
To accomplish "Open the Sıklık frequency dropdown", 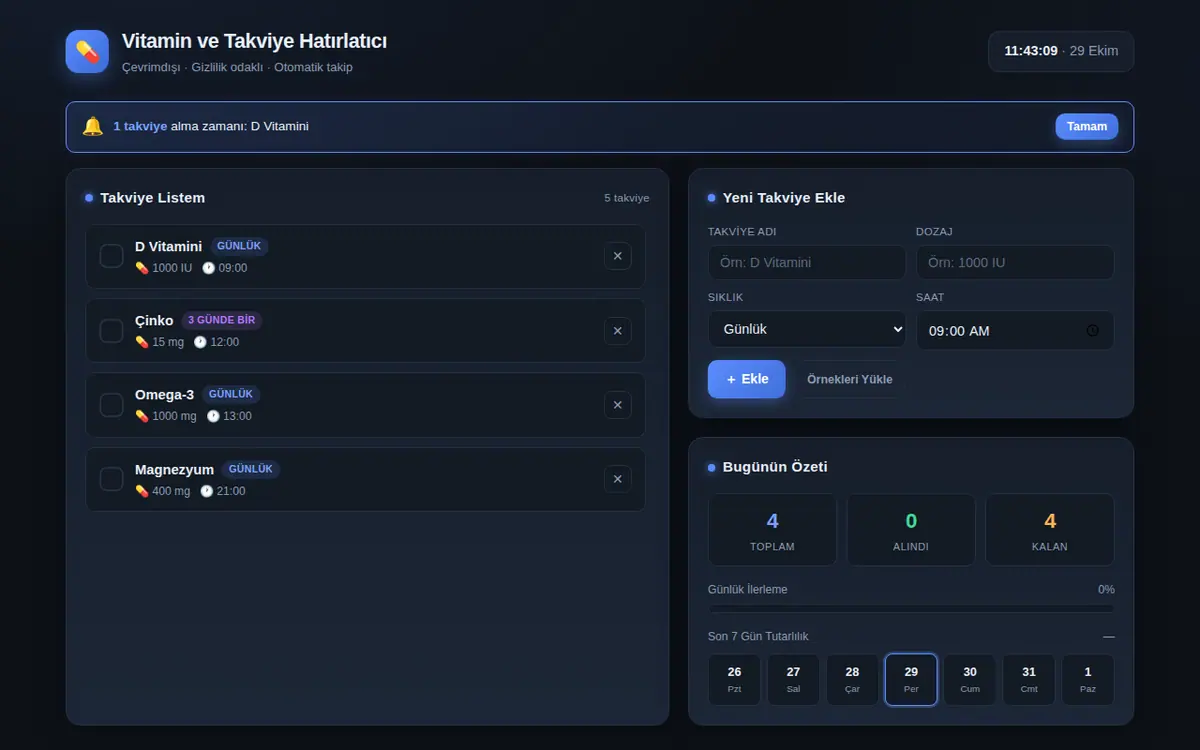I will 807,329.
